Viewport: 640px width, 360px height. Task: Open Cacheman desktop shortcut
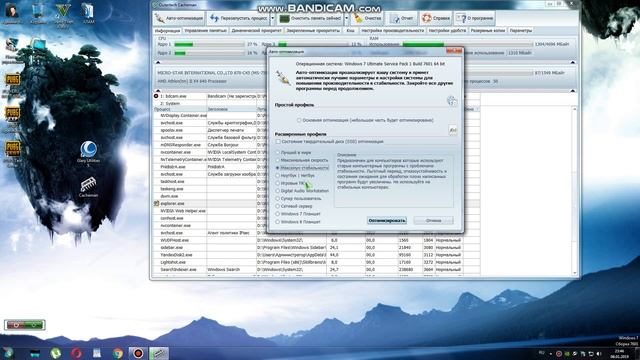point(89,187)
